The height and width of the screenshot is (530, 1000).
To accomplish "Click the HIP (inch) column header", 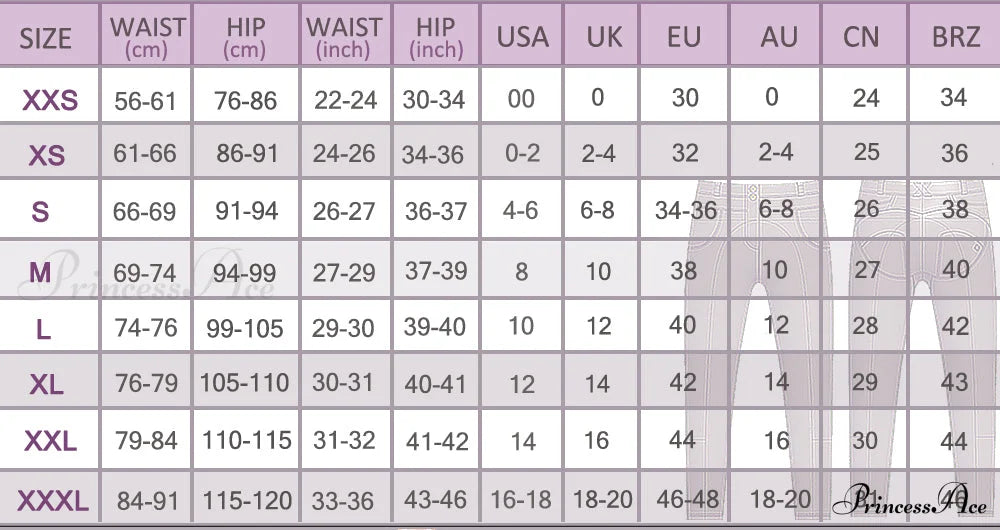I will (436, 37).
